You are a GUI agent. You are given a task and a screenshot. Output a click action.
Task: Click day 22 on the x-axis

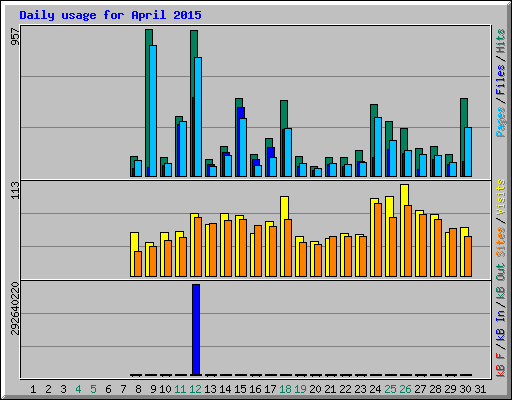tap(345, 389)
